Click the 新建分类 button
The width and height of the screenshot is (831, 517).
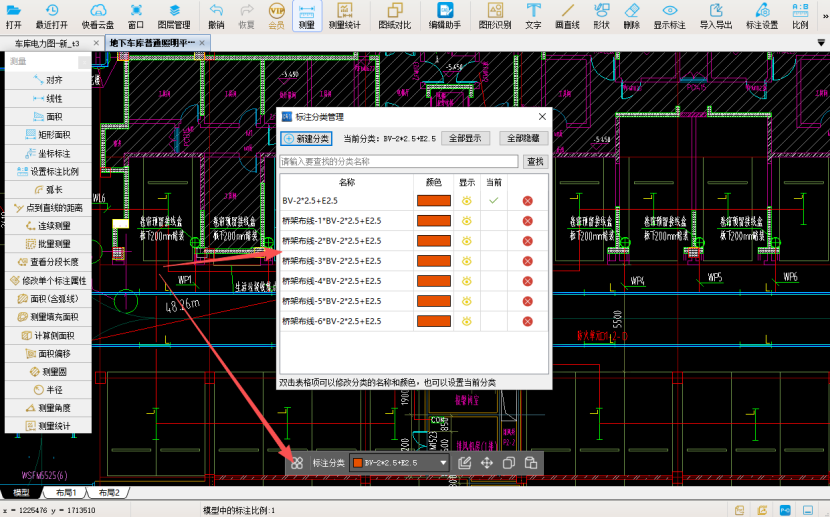pos(306,138)
